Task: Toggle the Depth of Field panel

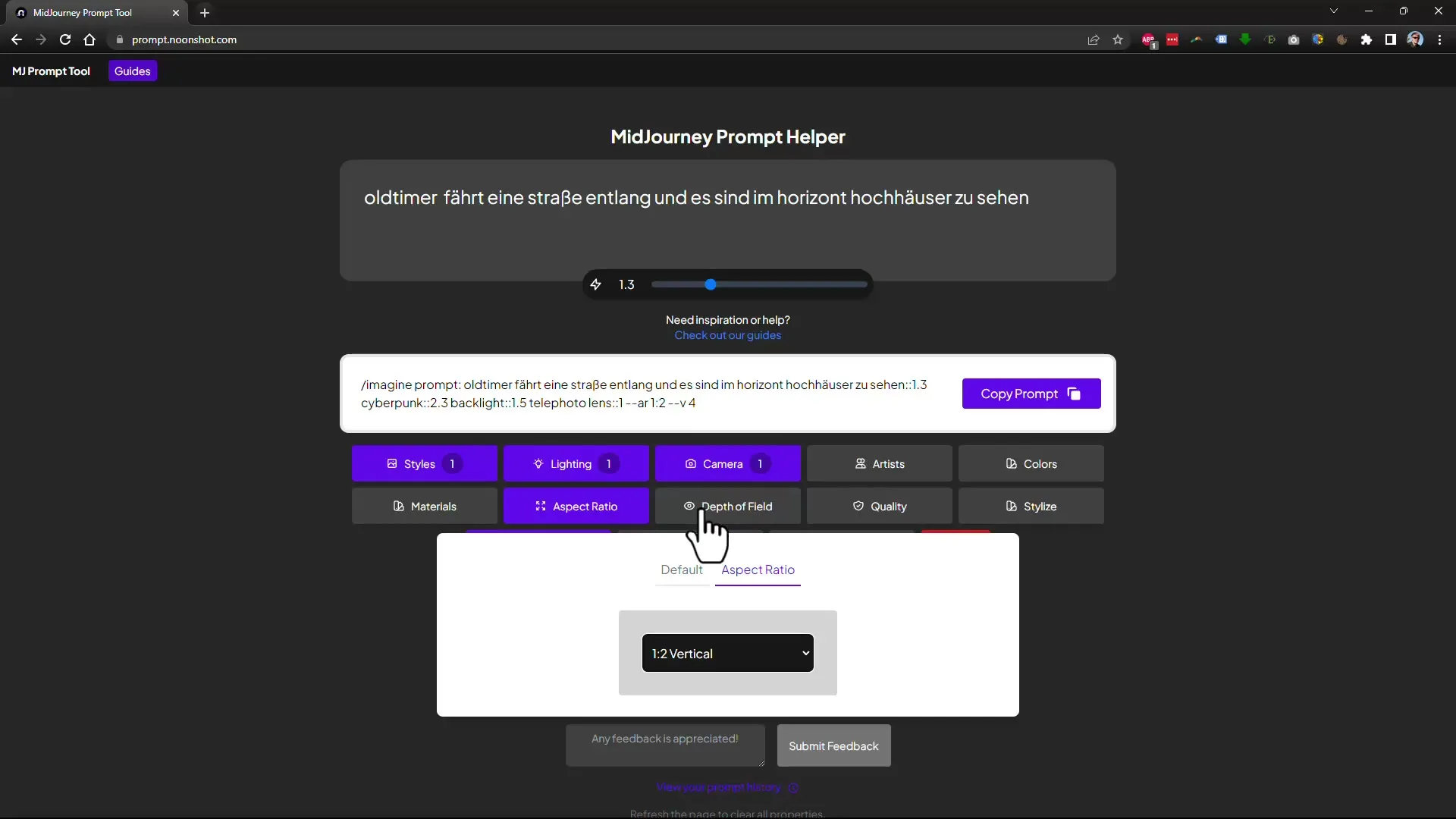Action: click(x=727, y=505)
